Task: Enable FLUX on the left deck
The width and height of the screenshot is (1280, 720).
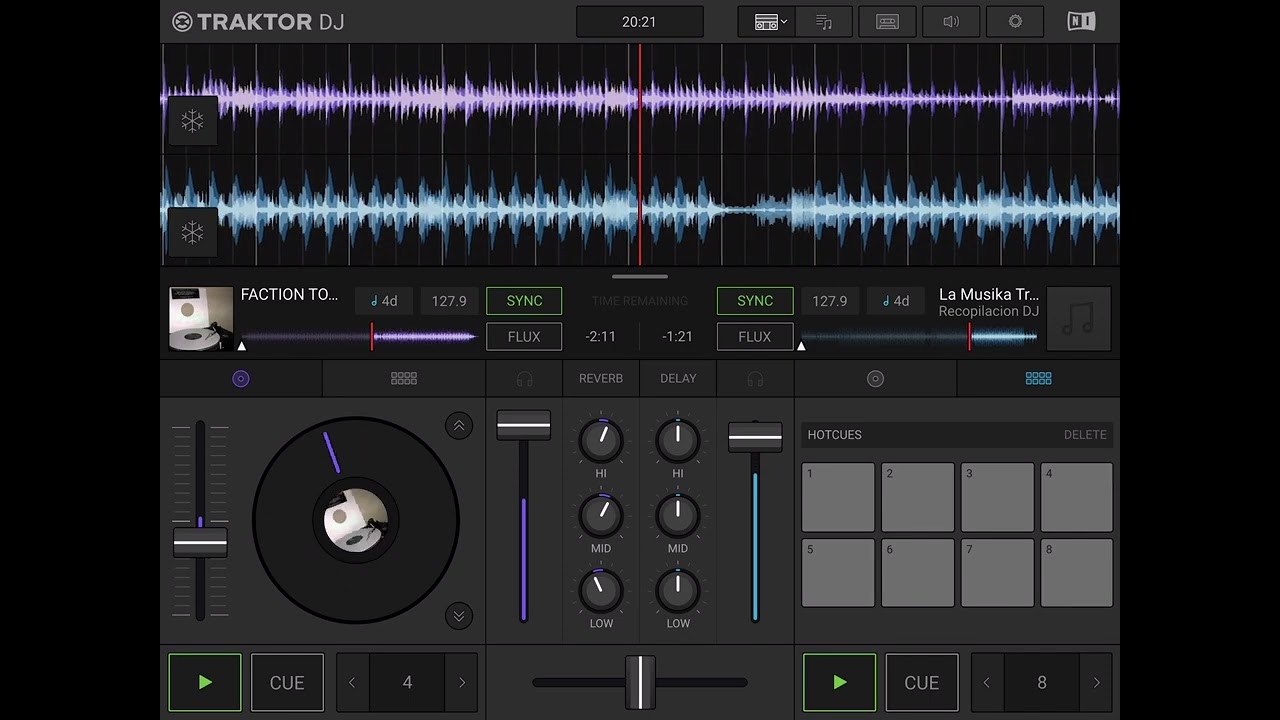Action: [x=524, y=337]
